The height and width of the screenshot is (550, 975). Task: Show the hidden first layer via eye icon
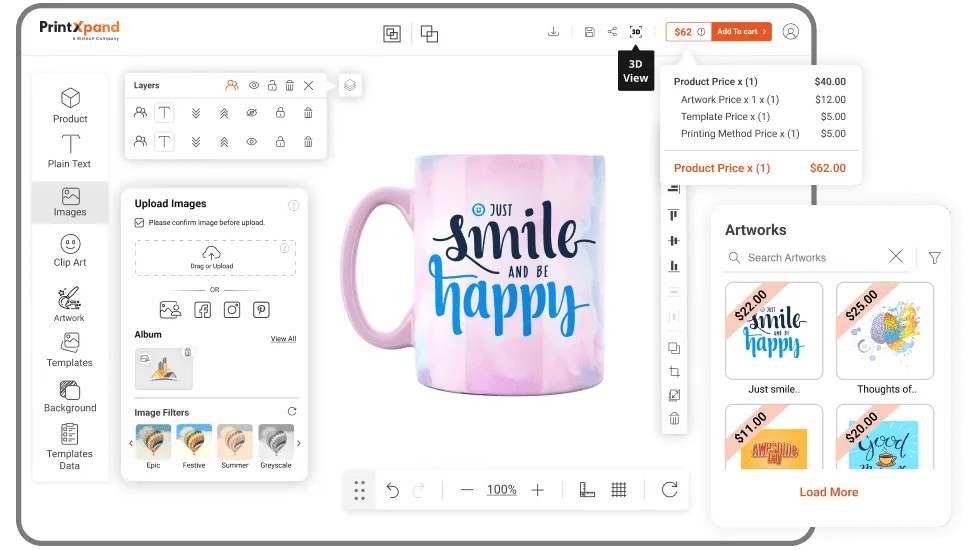[251, 113]
